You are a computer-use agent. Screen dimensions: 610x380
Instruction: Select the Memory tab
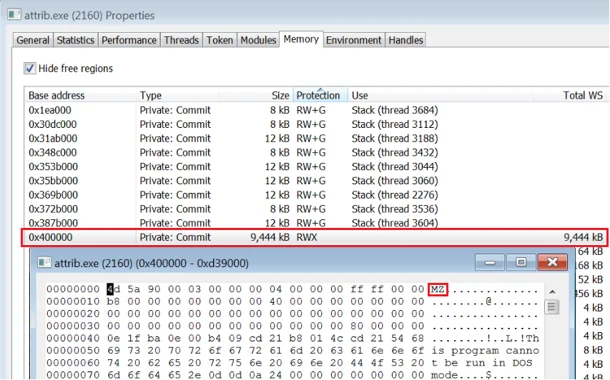pyautogui.click(x=301, y=39)
